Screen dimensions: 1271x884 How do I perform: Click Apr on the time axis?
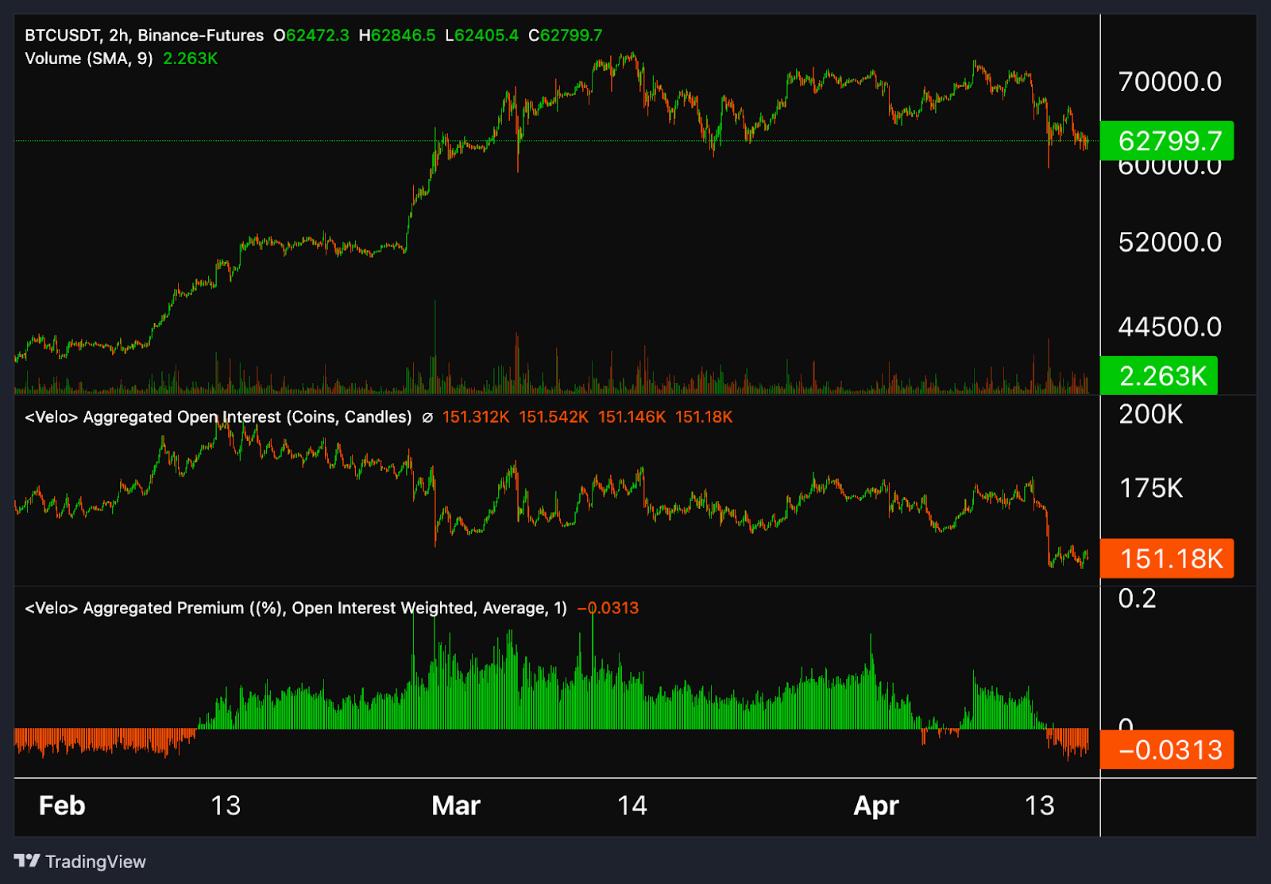876,805
